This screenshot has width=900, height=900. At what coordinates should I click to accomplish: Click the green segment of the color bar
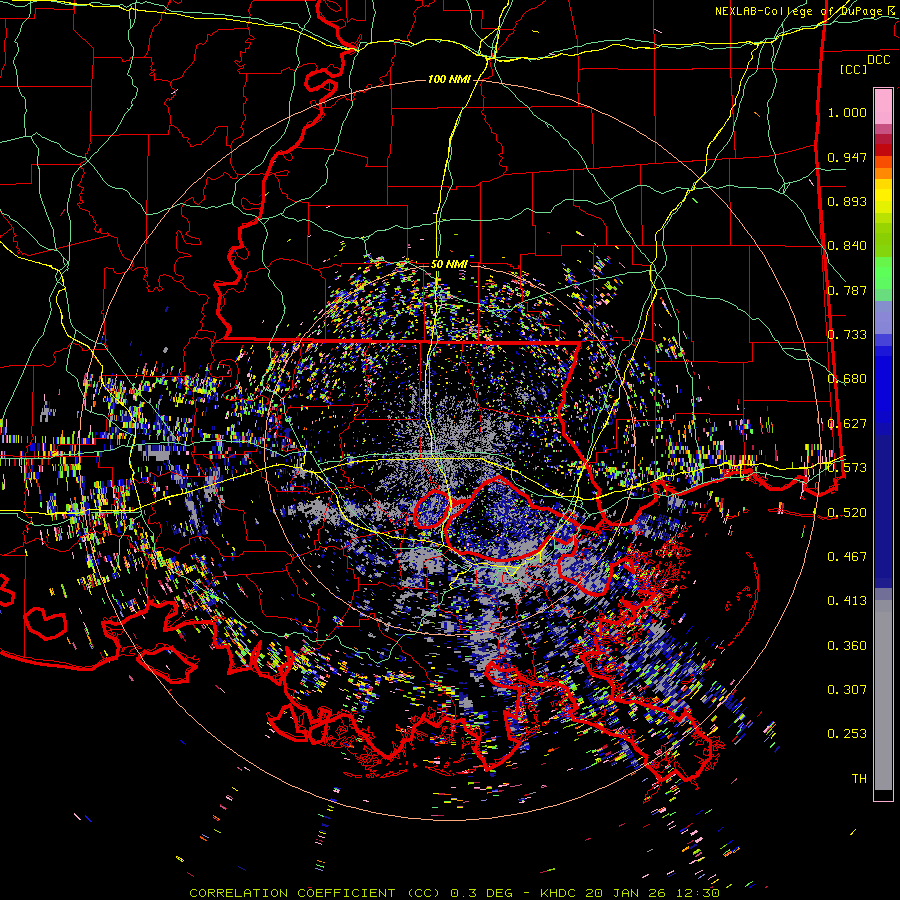pos(883,273)
